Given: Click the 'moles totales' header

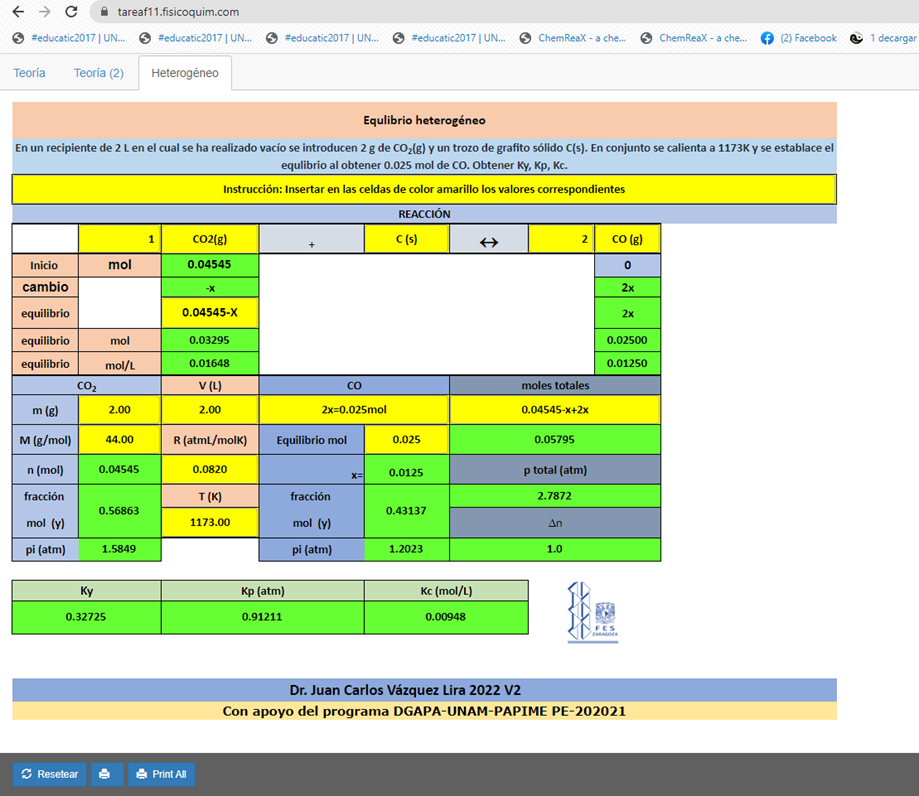Looking at the screenshot, I should click(x=555, y=386).
